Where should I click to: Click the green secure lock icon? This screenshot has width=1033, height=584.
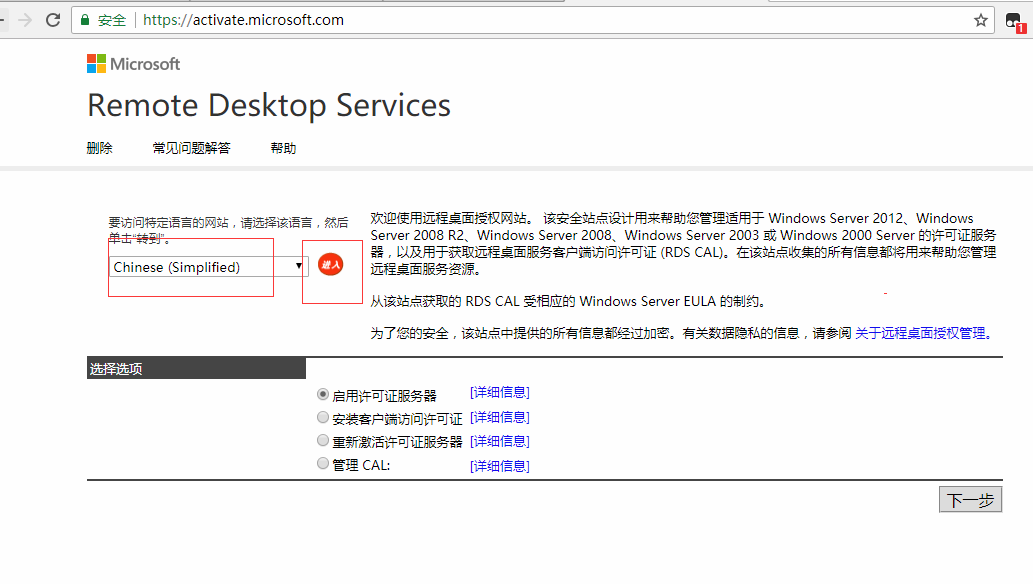tap(85, 20)
